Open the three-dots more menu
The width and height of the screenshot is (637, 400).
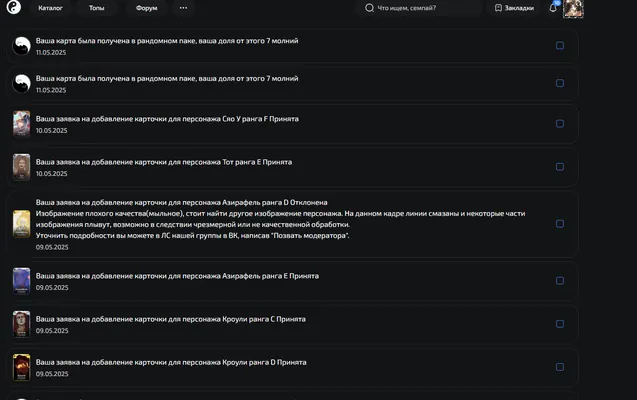click(x=183, y=8)
